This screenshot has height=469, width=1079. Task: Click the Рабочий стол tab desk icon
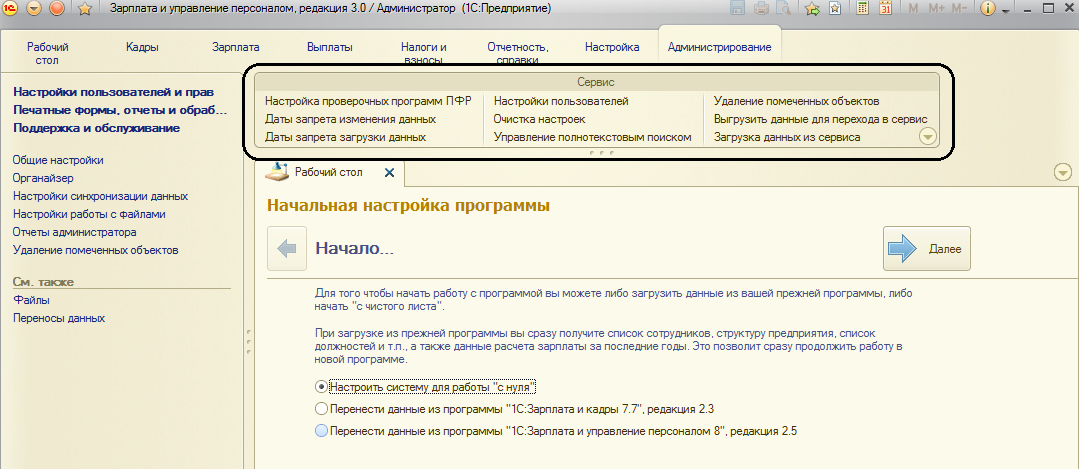278,172
